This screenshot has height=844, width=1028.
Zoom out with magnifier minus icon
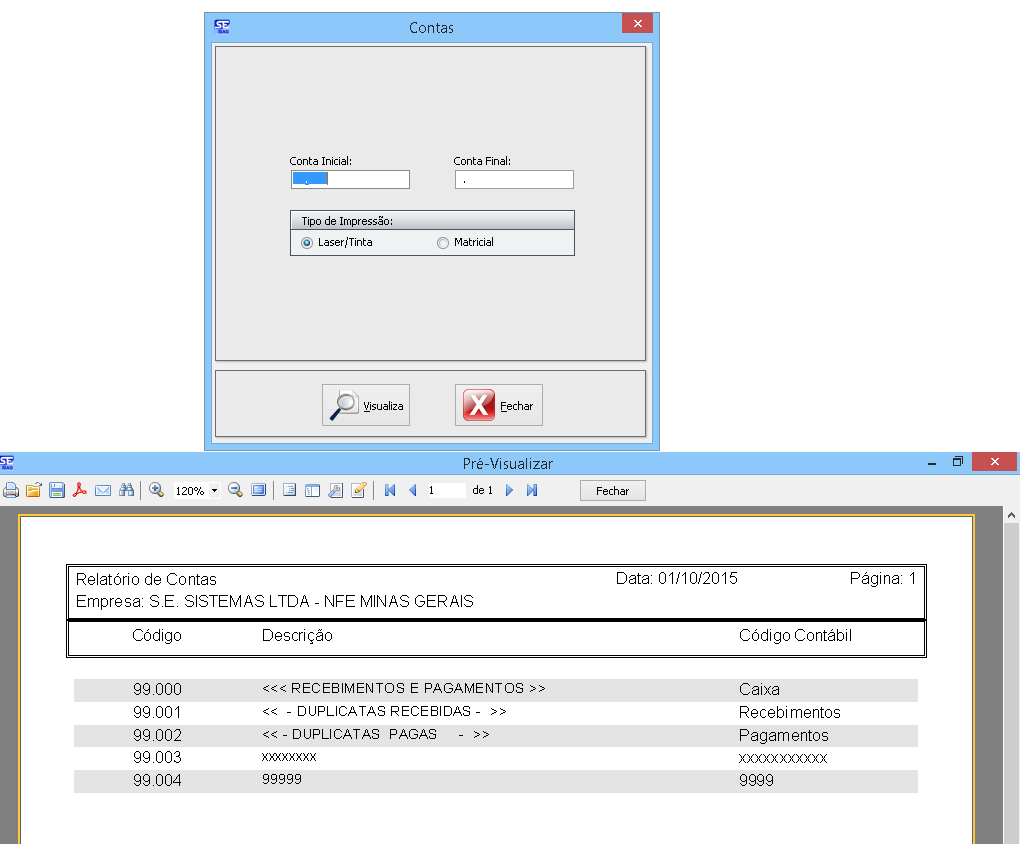tap(235, 490)
